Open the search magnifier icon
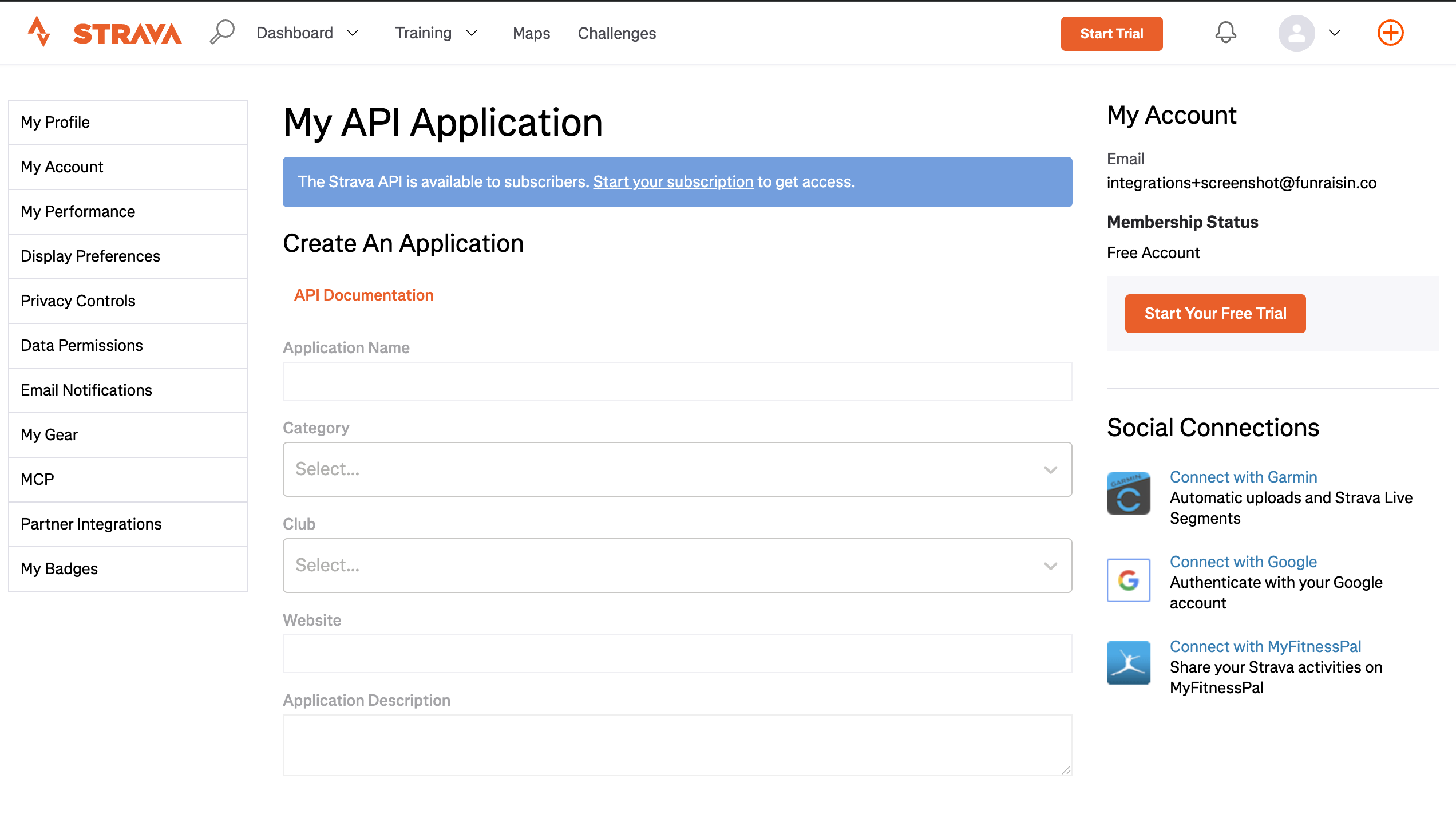1456x814 pixels. click(x=222, y=32)
